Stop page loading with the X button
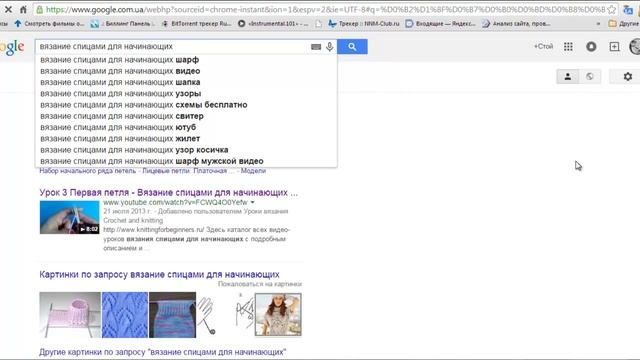640x360 pixels. (8, 9)
